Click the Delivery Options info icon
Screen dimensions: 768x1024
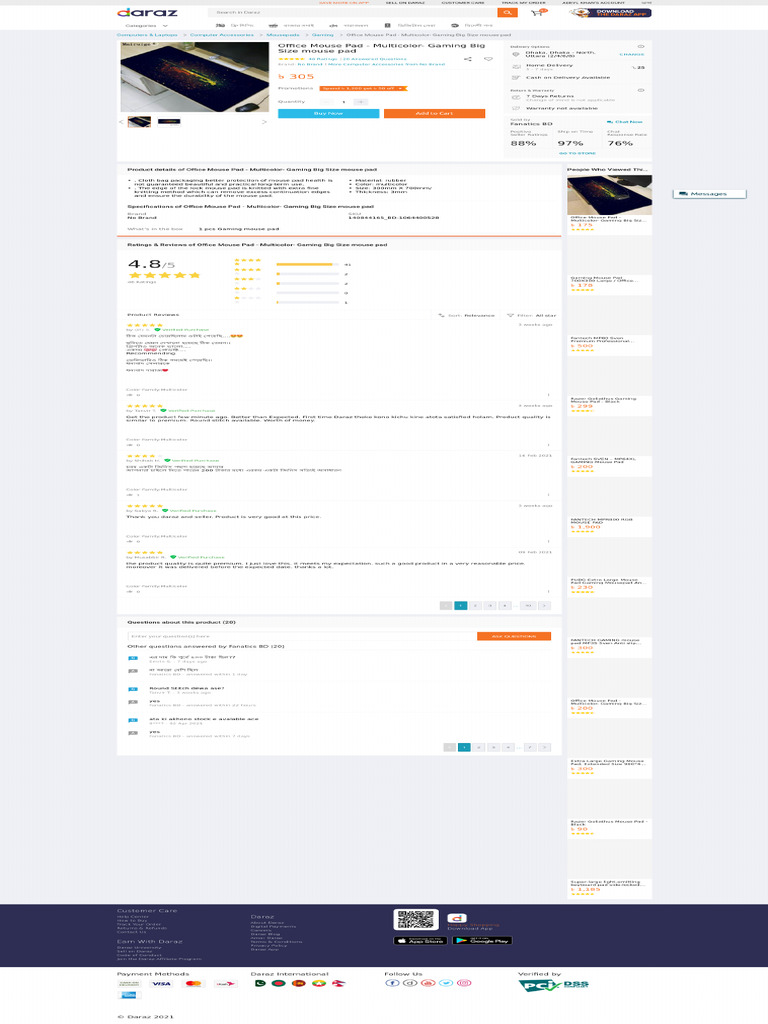coord(641,47)
